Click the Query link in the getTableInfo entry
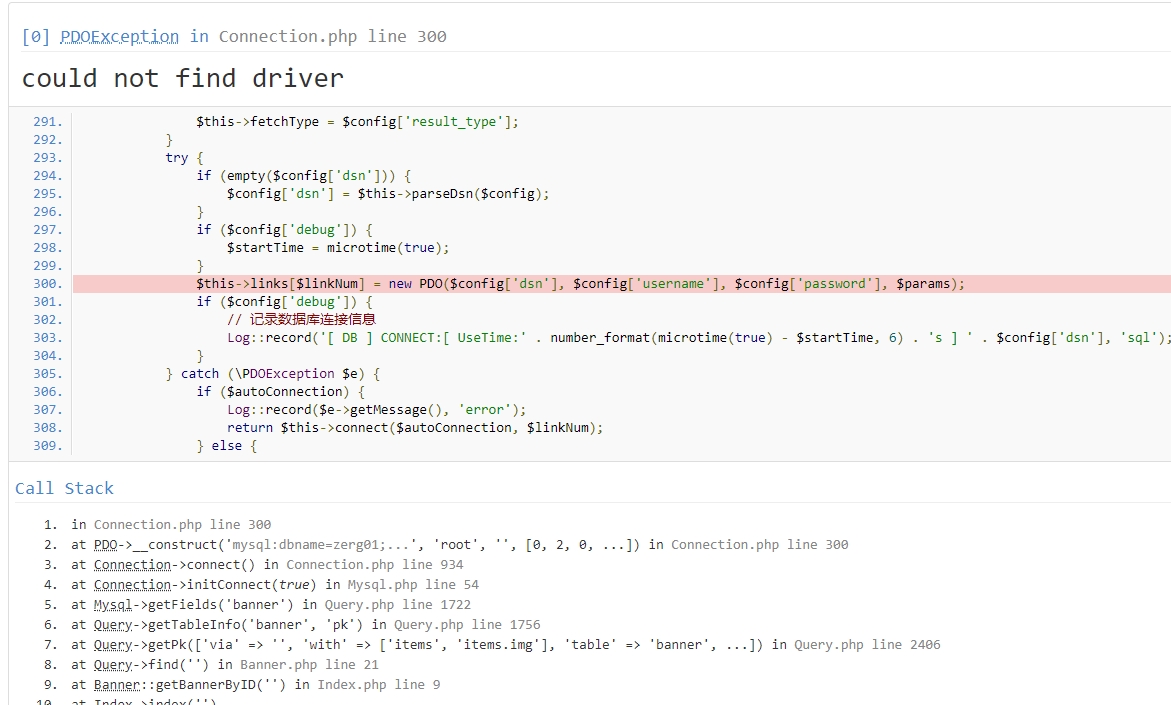This screenshot has height=705, width=1171. [x=113, y=625]
